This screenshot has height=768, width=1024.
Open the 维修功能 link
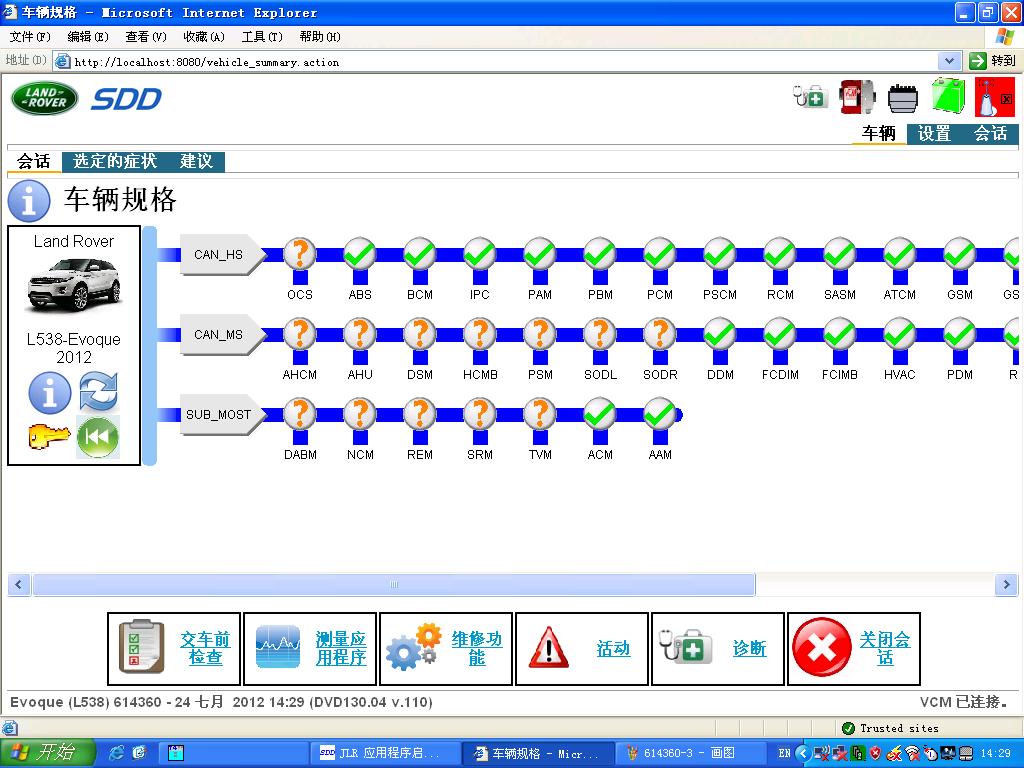tap(477, 648)
